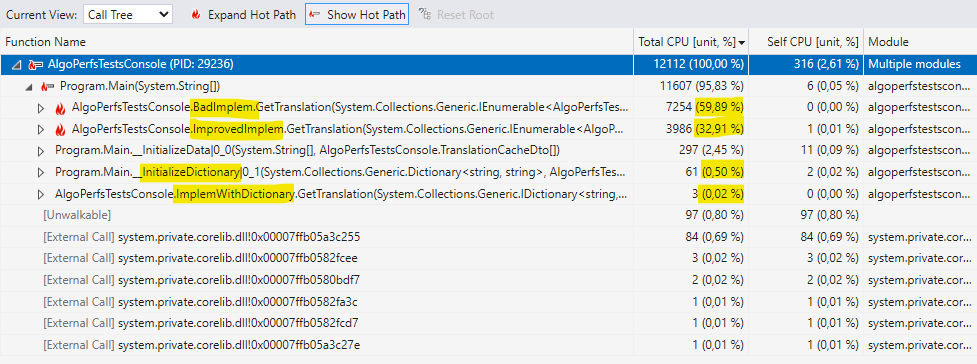The width and height of the screenshot is (977, 364).
Task: Select external call 0x00007ffb05a3c255 row
Action: tap(488, 237)
